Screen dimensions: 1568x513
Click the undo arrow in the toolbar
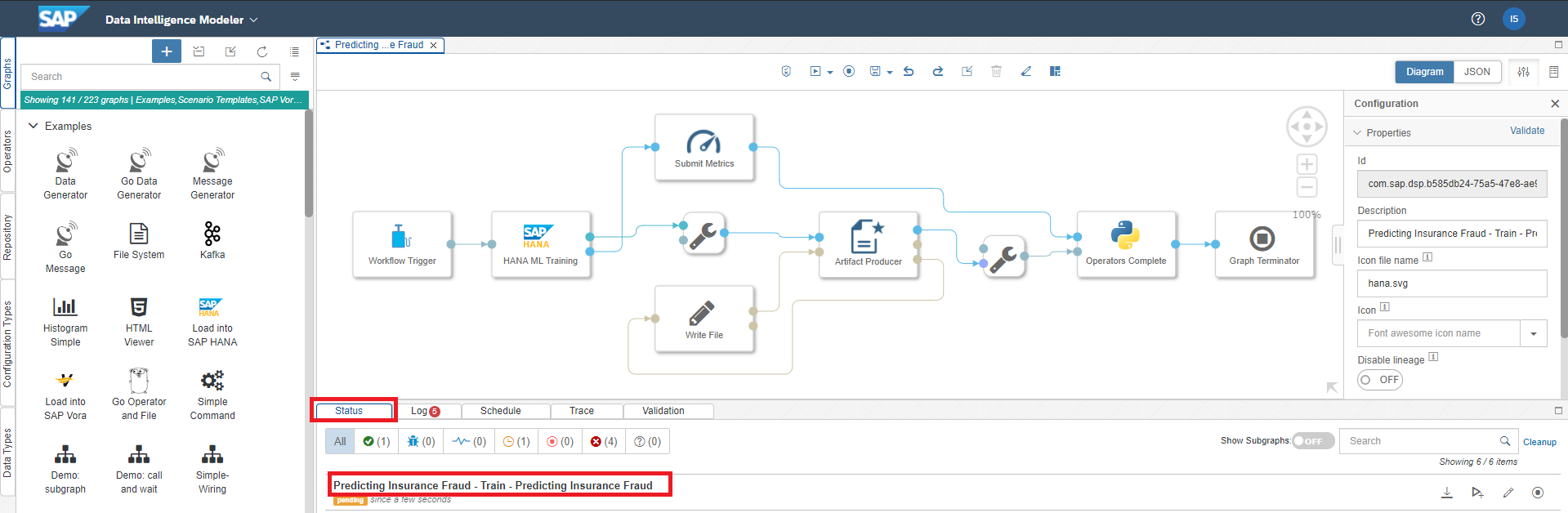click(909, 72)
